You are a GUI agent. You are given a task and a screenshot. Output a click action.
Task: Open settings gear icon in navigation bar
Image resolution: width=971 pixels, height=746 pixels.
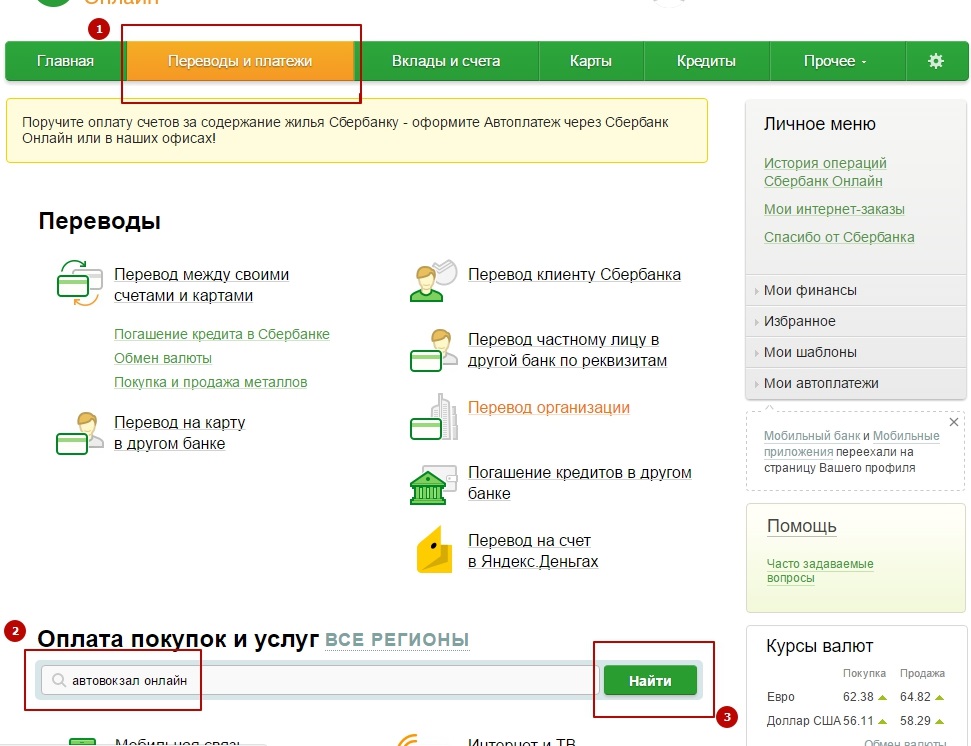(x=936, y=61)
